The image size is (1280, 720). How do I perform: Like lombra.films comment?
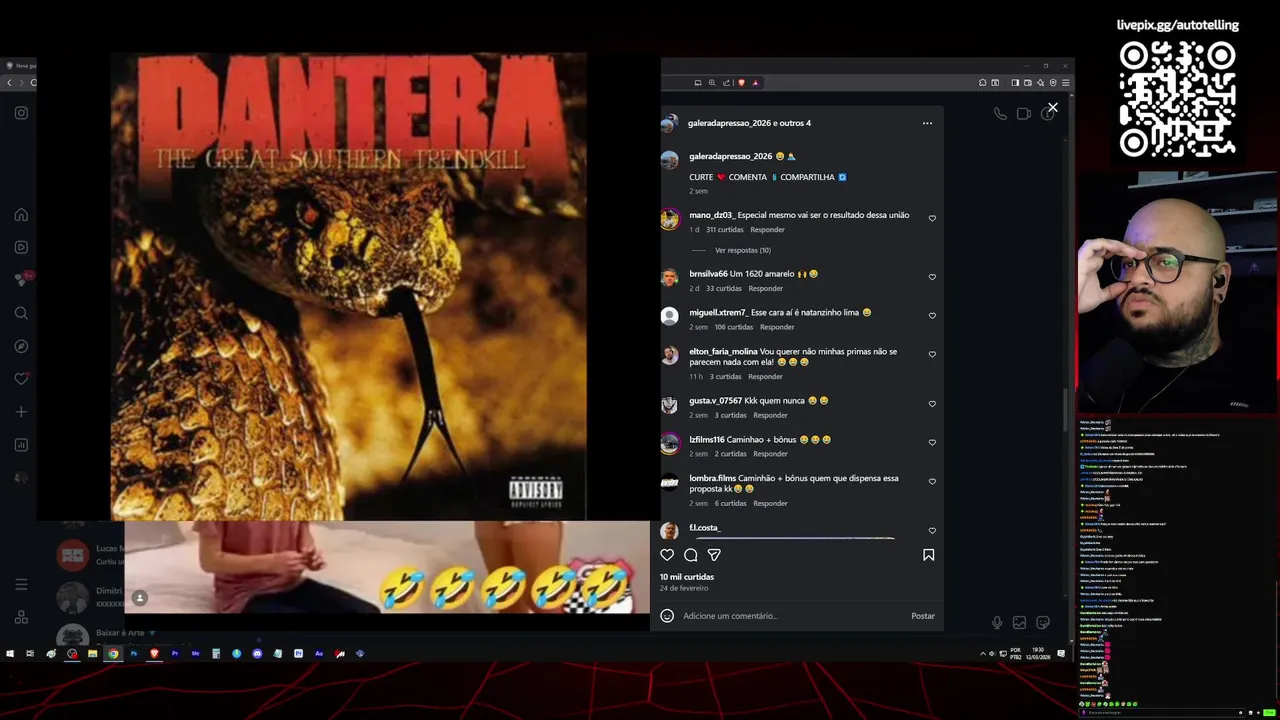click(x=932, y=482)
